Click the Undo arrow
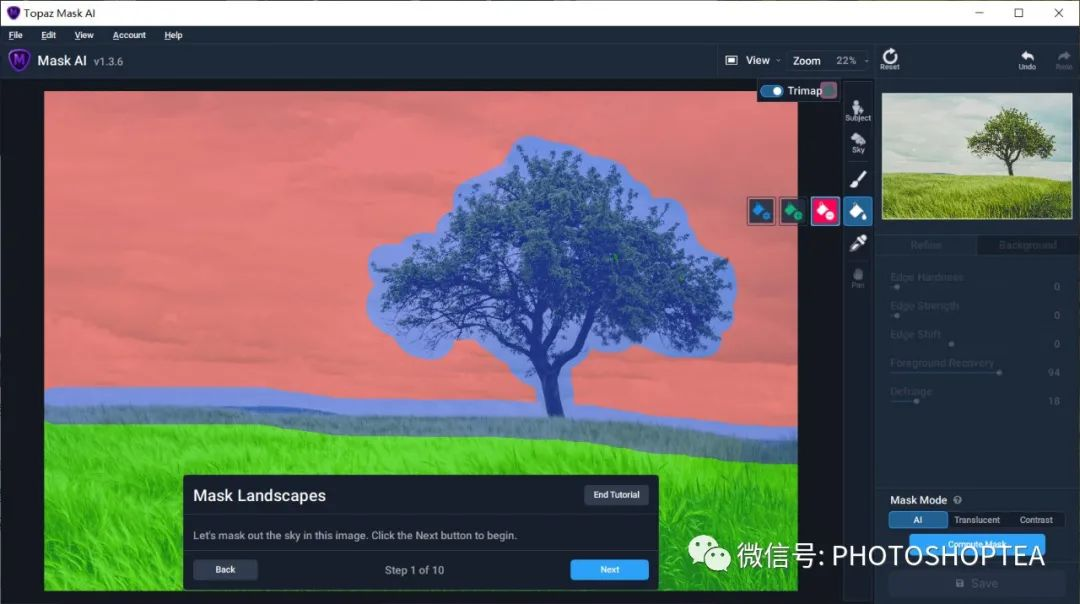The image size is (1080, 604). (x=1027, y=60)
